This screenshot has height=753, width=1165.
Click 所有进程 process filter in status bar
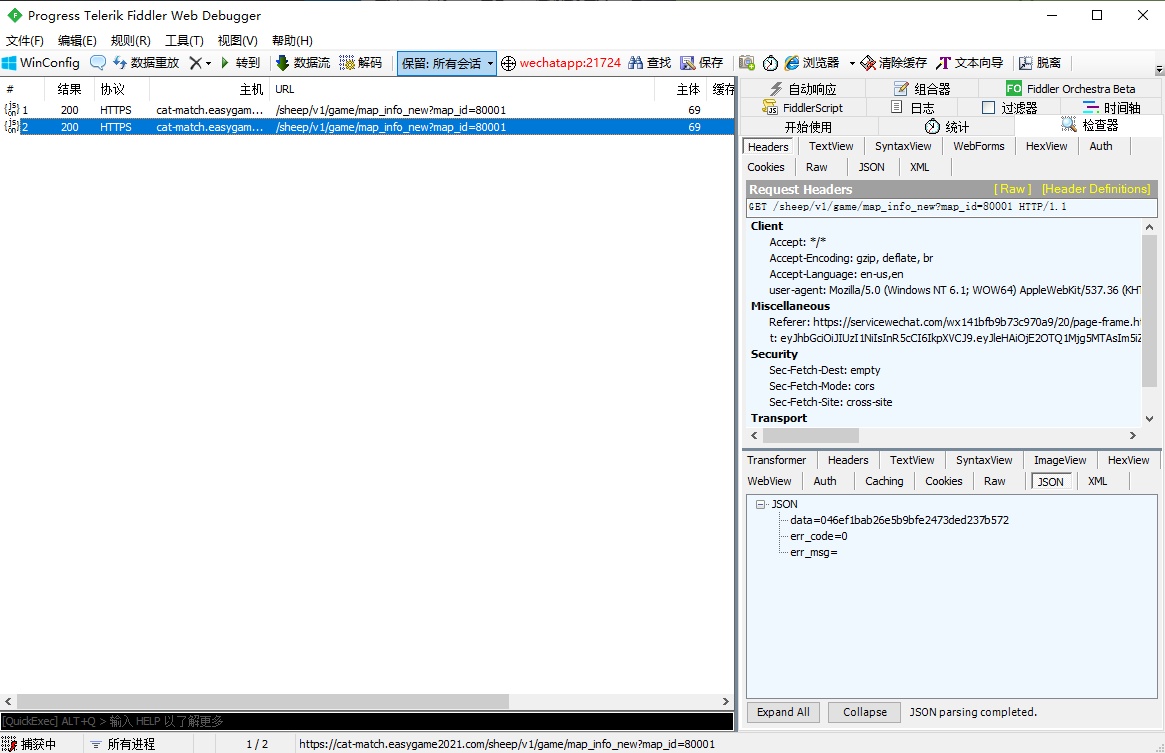tap(123, 744)
